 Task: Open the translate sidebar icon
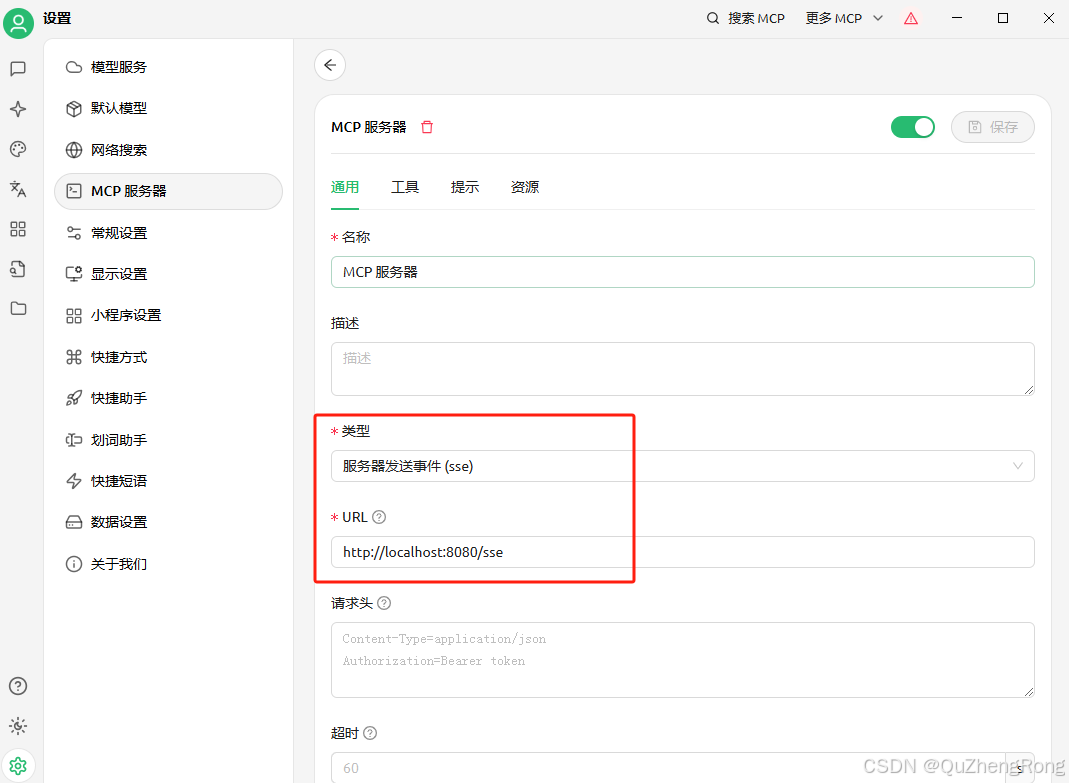click(x=18, y=189)
